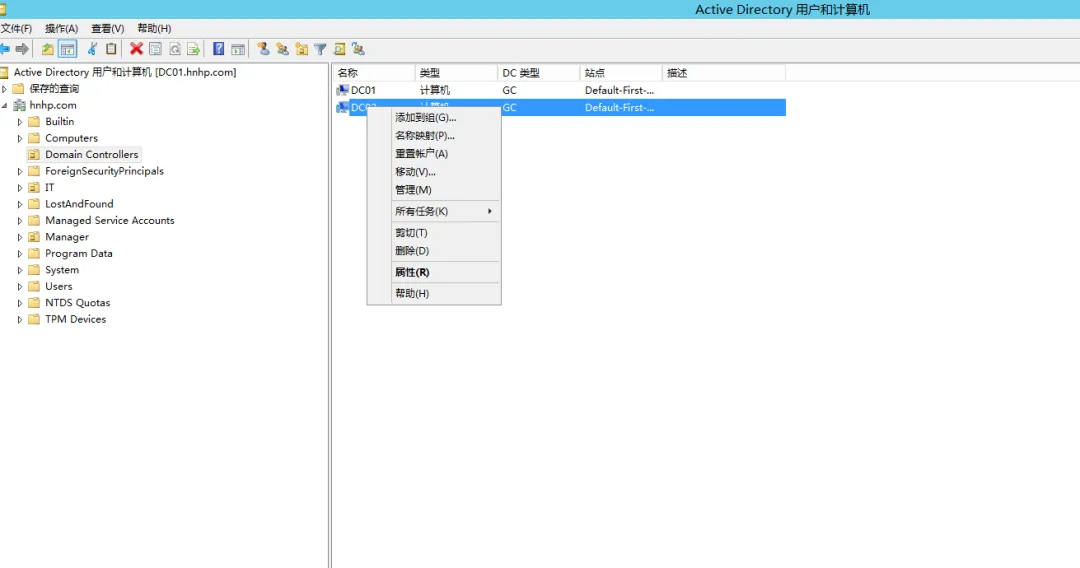1080x568 pixels.
Task: Sort by 站点 column header
Action: tap(621, 72)
